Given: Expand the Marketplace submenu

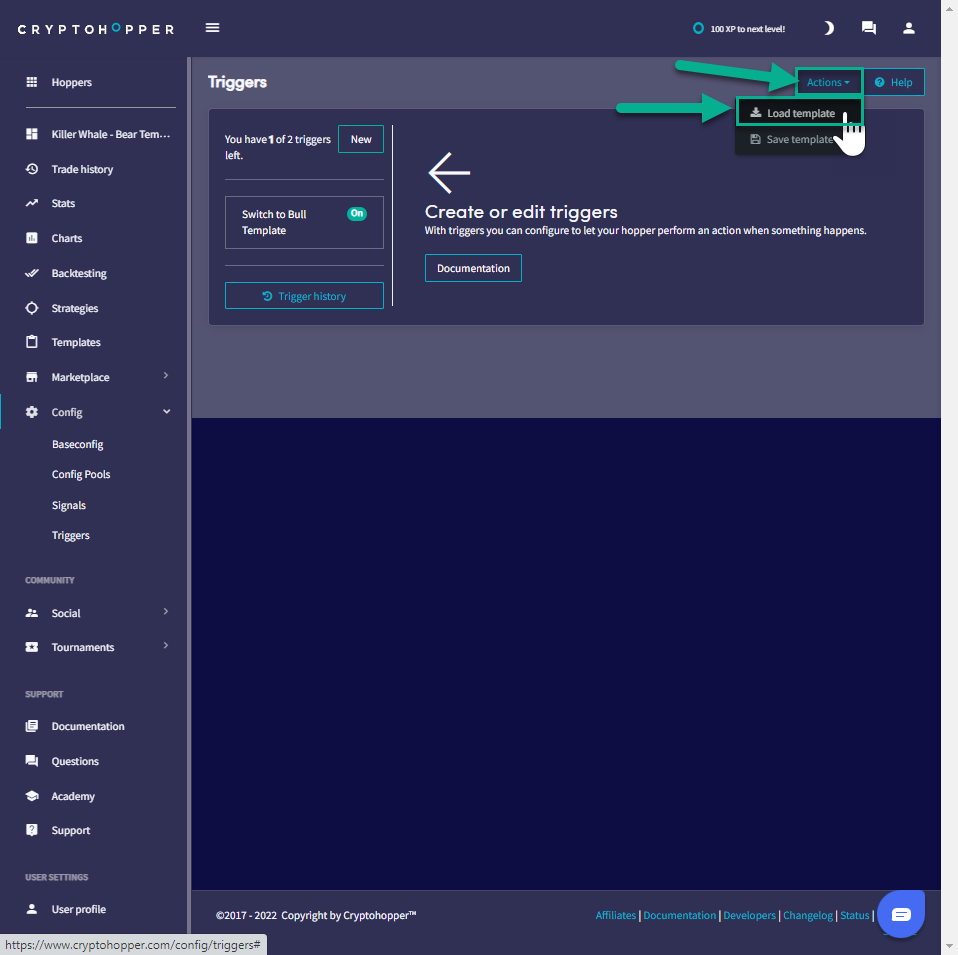Looking at the screenshot, I should [x=165, y=377].
